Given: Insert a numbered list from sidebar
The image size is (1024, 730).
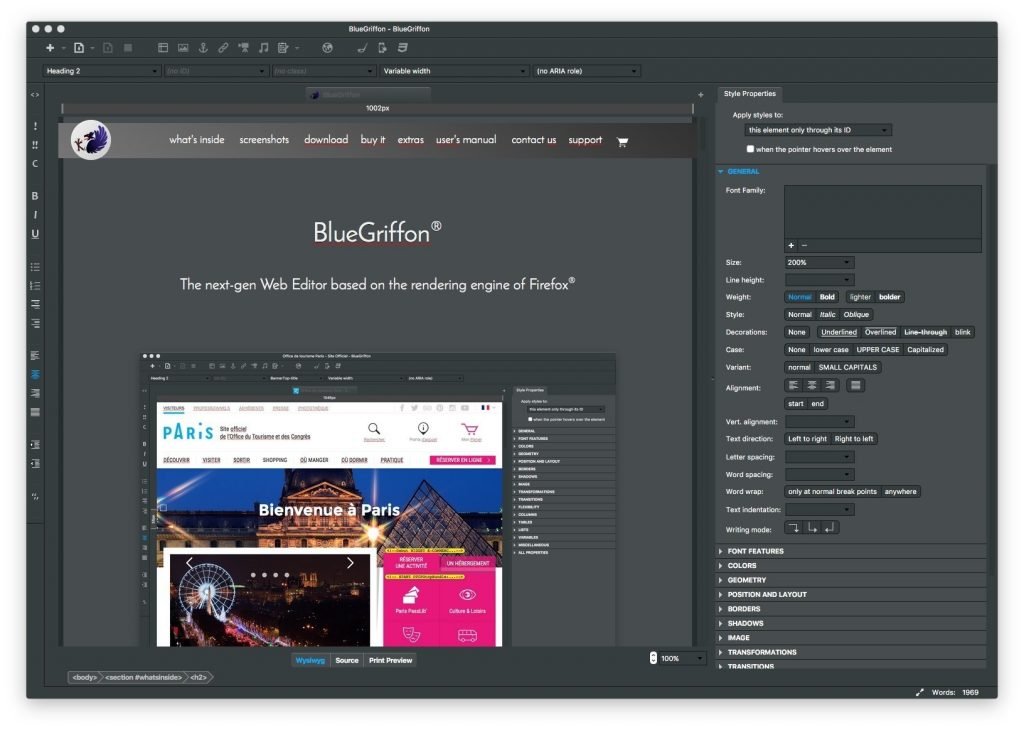Looking at the screenshot, I should pyautogui.click(x=35, y=286).
